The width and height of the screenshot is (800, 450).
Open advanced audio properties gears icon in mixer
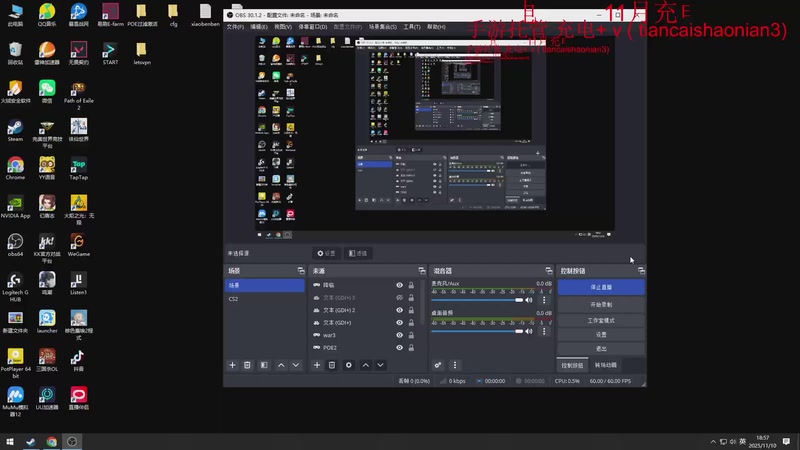pos(438,365)
